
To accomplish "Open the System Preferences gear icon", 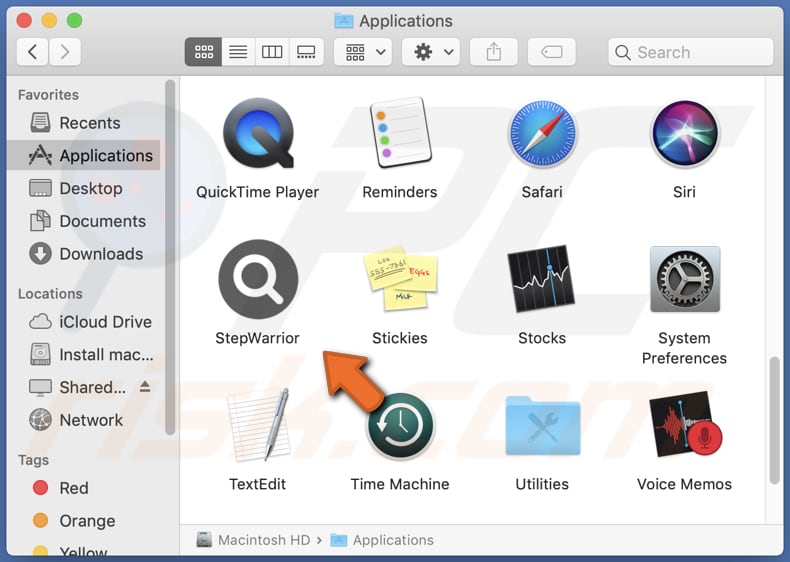I will pyautogui.click(x=684, y=279).
